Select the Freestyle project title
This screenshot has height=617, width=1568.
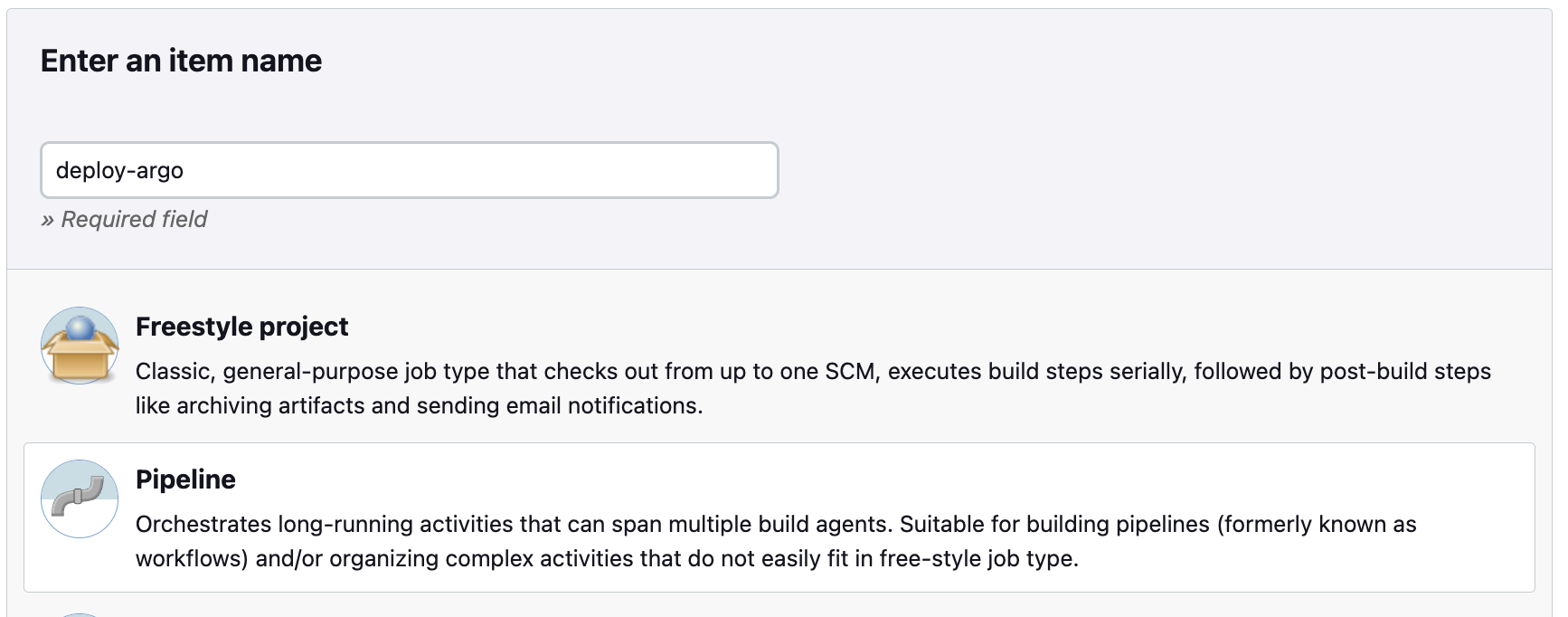click(x=241, y=327)
